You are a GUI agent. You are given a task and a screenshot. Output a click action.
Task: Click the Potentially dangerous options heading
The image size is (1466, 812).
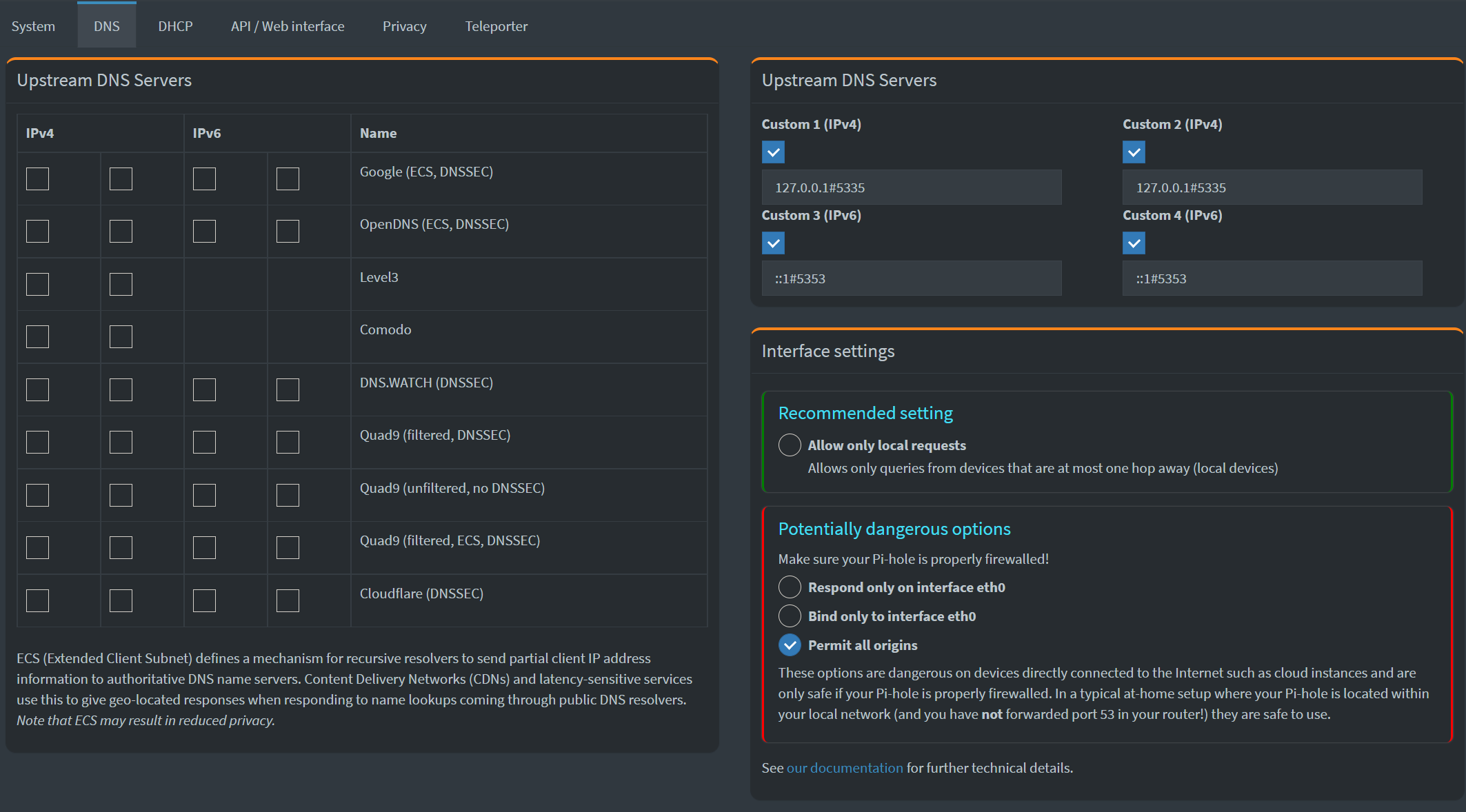[894, 529]
